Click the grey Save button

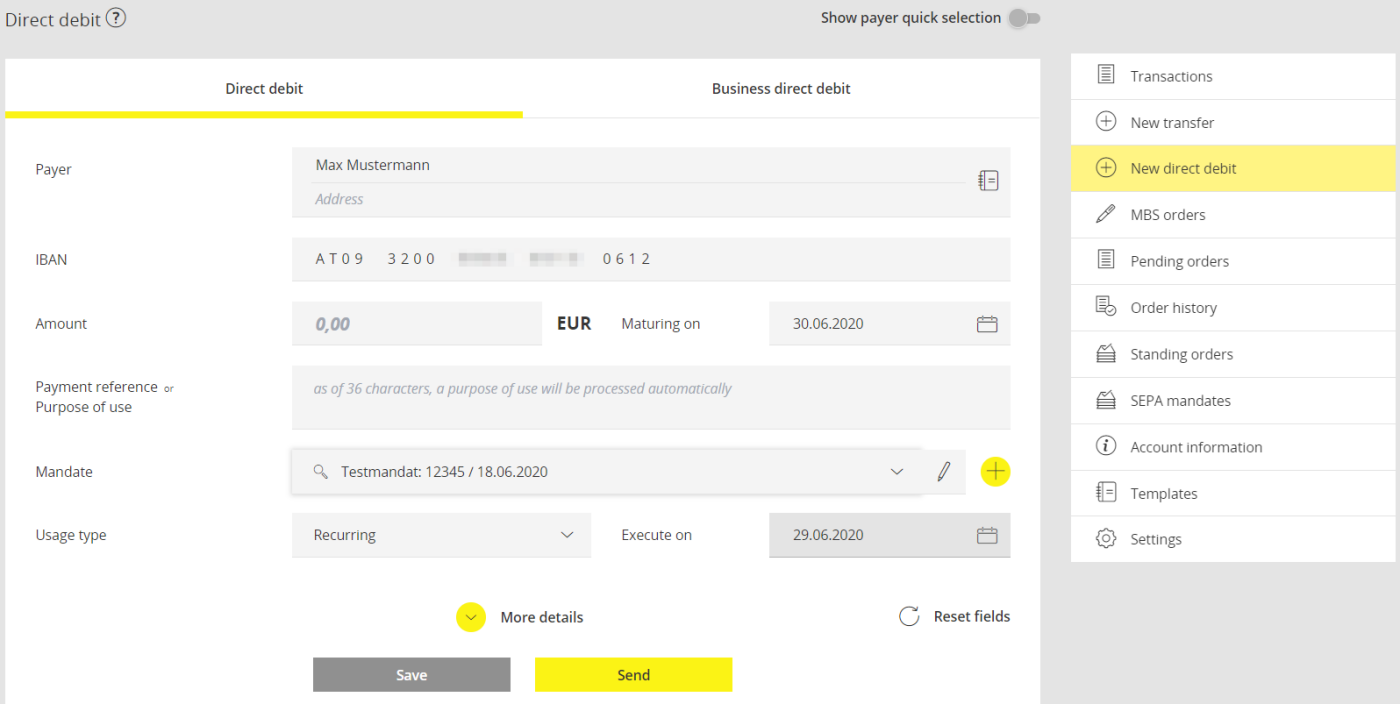[x=411, y=675]
